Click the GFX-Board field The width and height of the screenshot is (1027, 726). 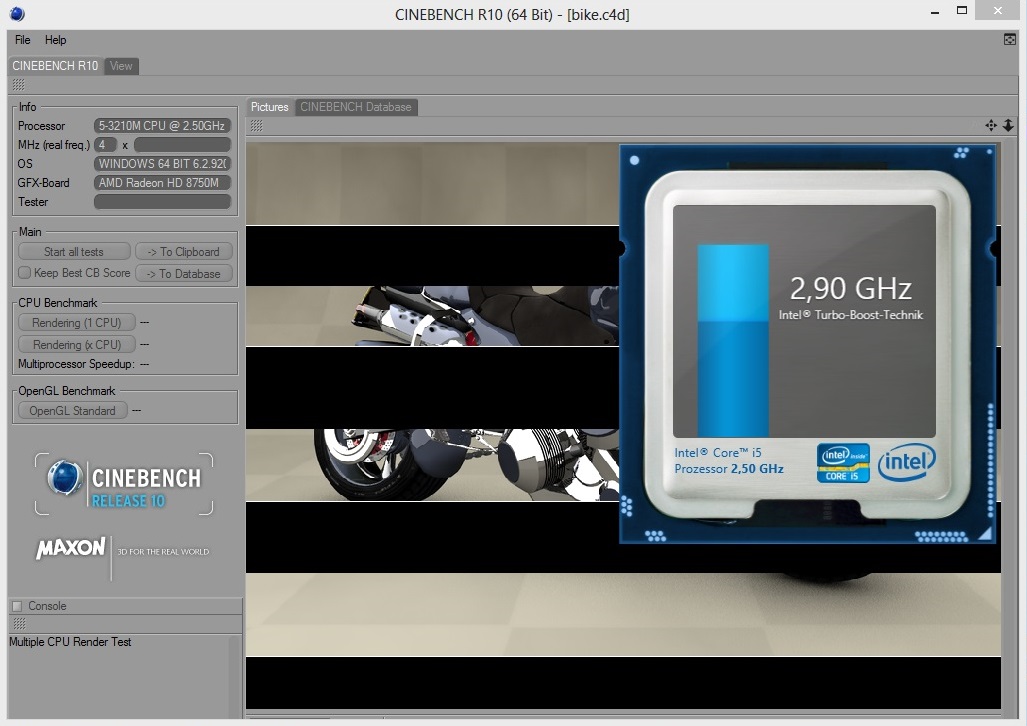coord(162,183)
